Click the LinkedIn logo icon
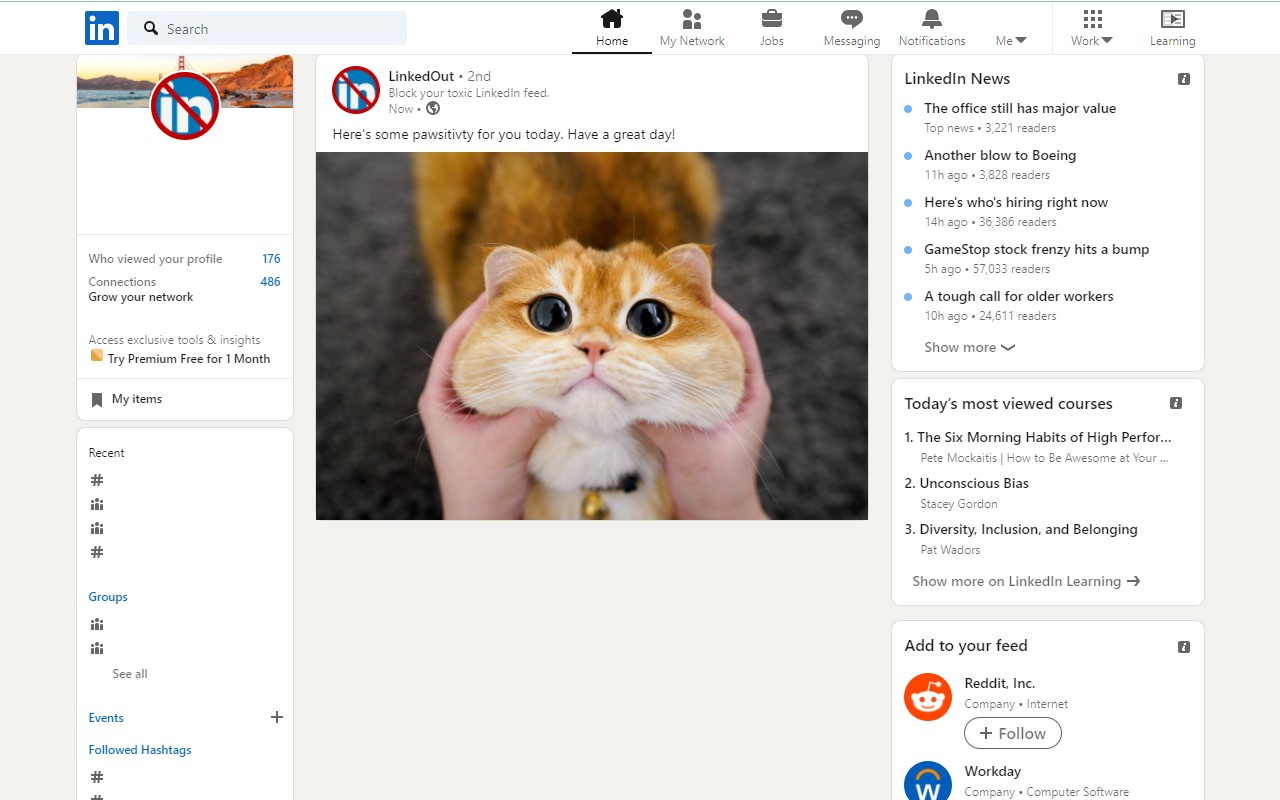1280x800 pixels. 102,28
